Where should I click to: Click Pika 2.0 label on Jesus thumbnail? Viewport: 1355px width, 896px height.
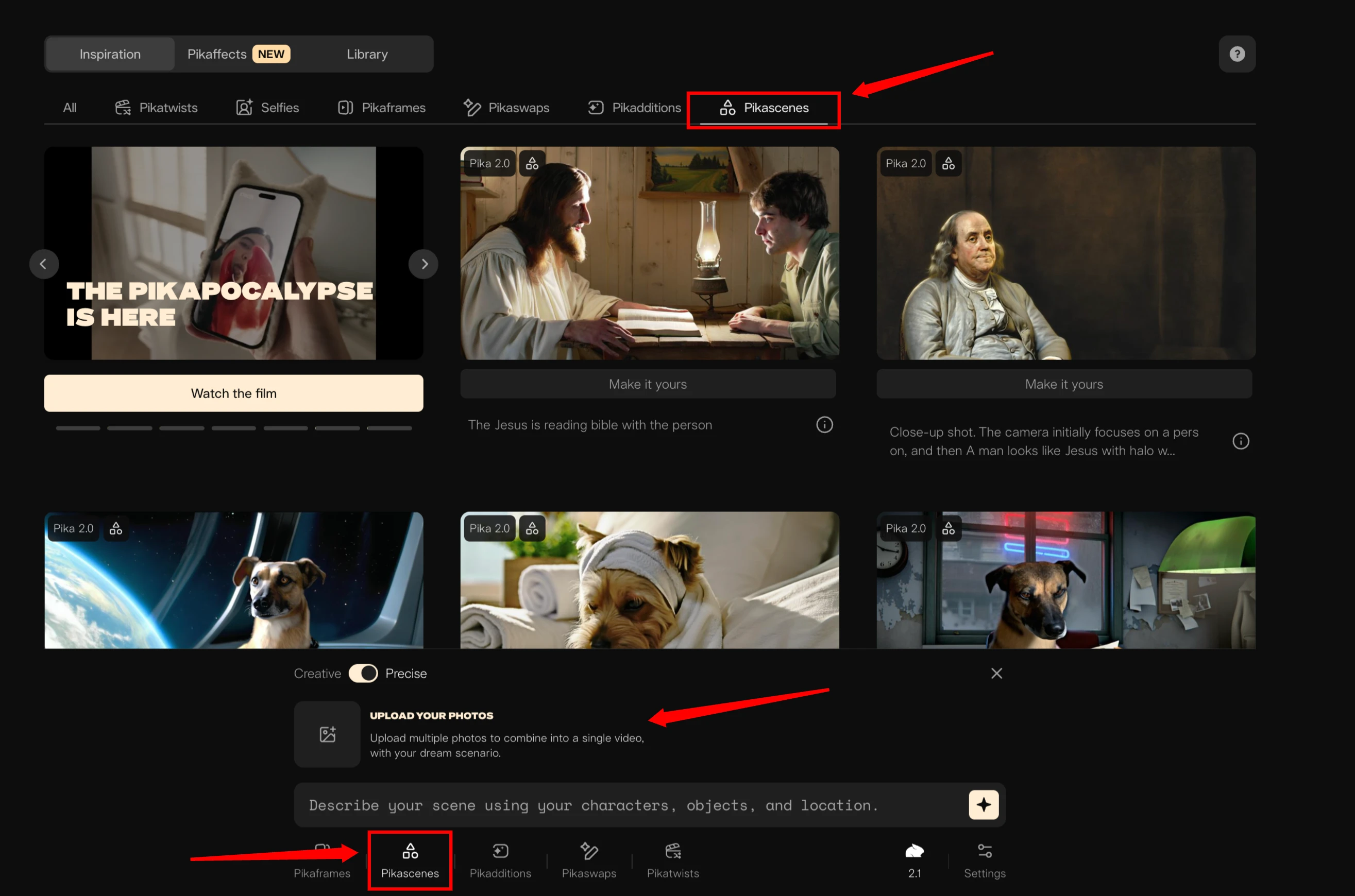[x=489, y=163]
